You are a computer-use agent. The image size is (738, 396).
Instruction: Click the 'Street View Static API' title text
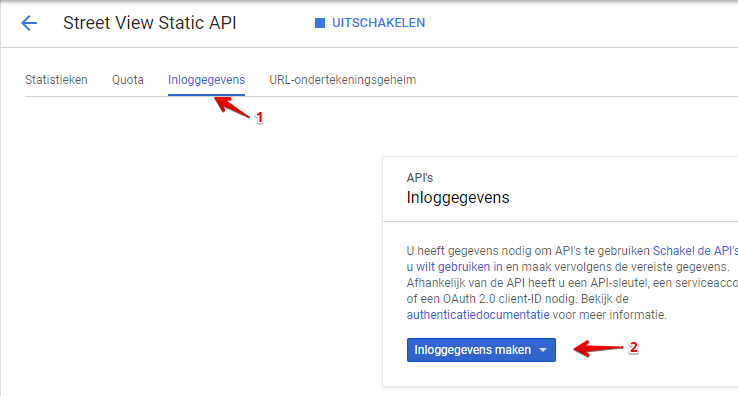point(150,23)
